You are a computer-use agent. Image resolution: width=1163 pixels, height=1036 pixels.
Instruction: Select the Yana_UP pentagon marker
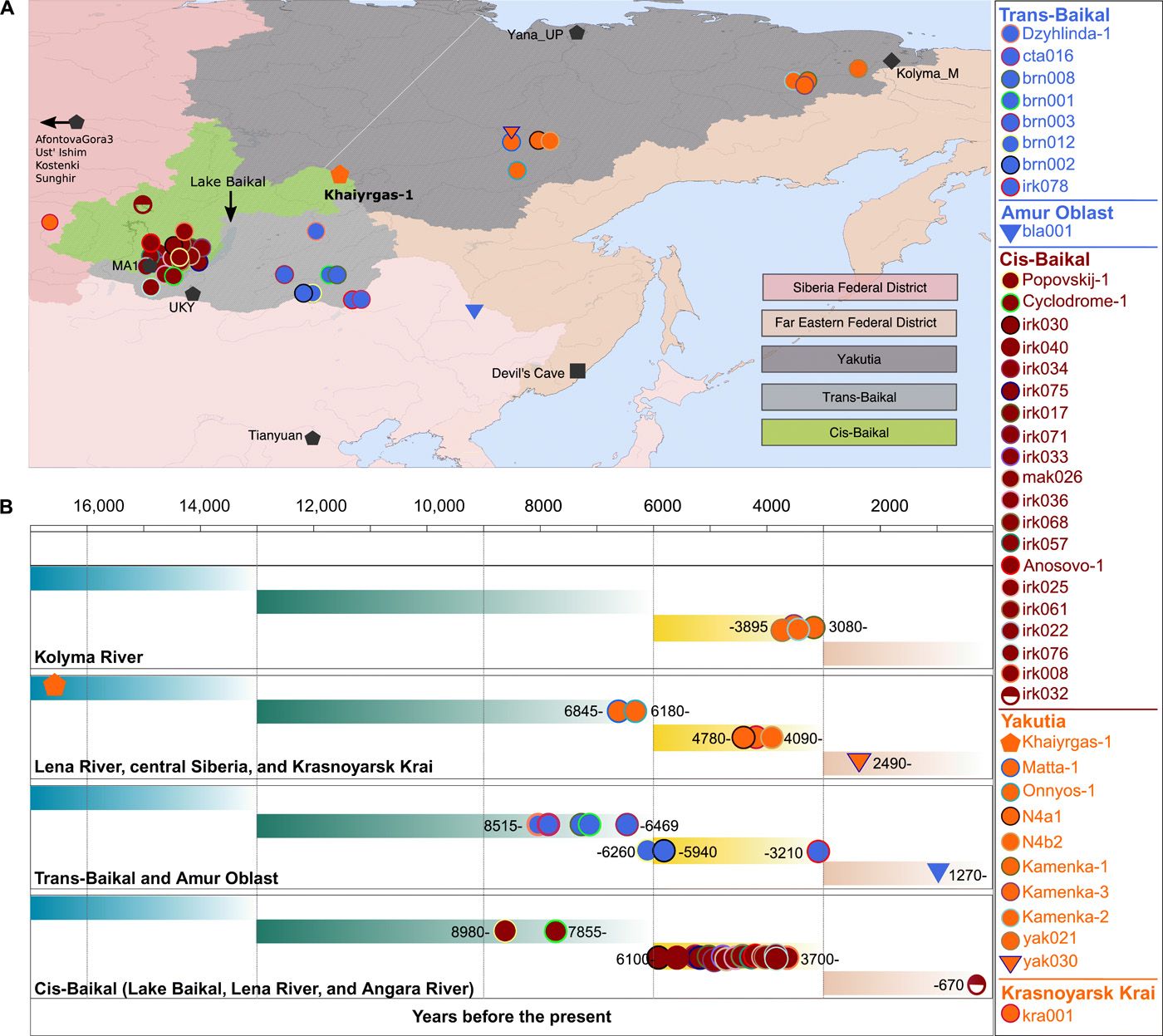577,33
